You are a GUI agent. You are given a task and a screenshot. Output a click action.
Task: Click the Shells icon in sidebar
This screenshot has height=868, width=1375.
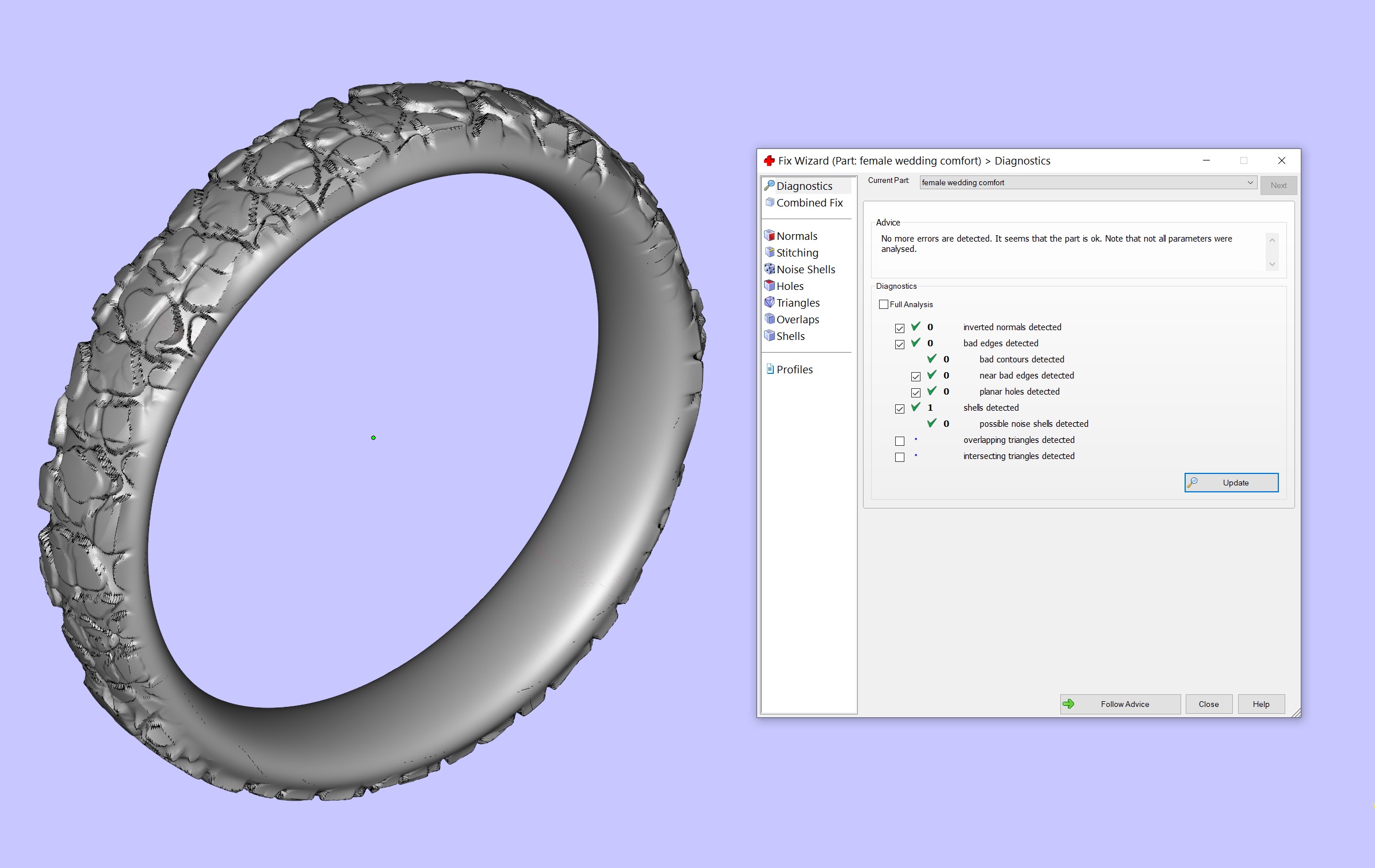(x=770, y=336)
